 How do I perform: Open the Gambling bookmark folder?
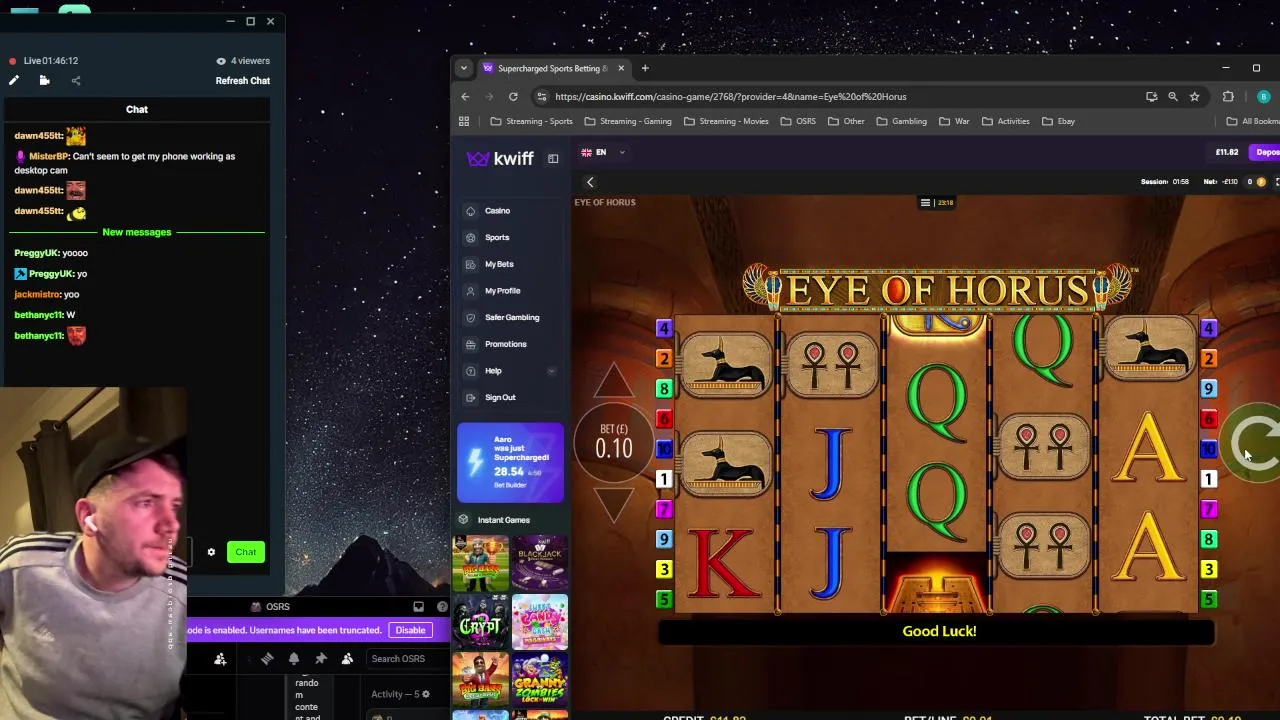(901, 122)
